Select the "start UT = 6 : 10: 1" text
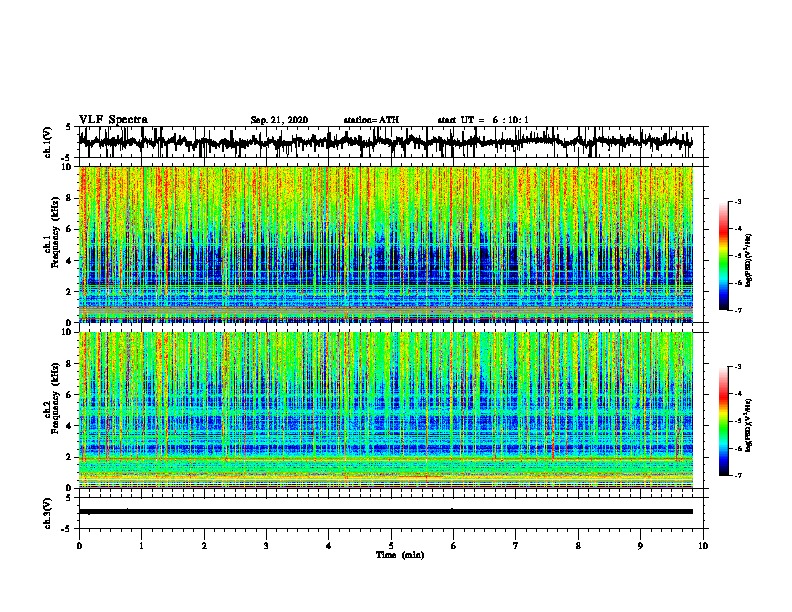The image size is (792, 612). point(483,120)
